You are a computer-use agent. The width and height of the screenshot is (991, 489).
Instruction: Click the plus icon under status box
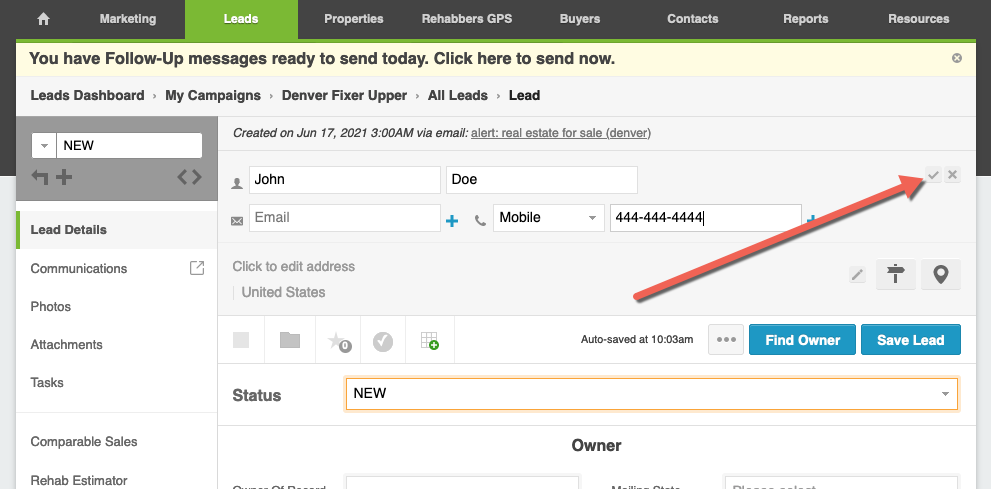(x=64, y=177)
